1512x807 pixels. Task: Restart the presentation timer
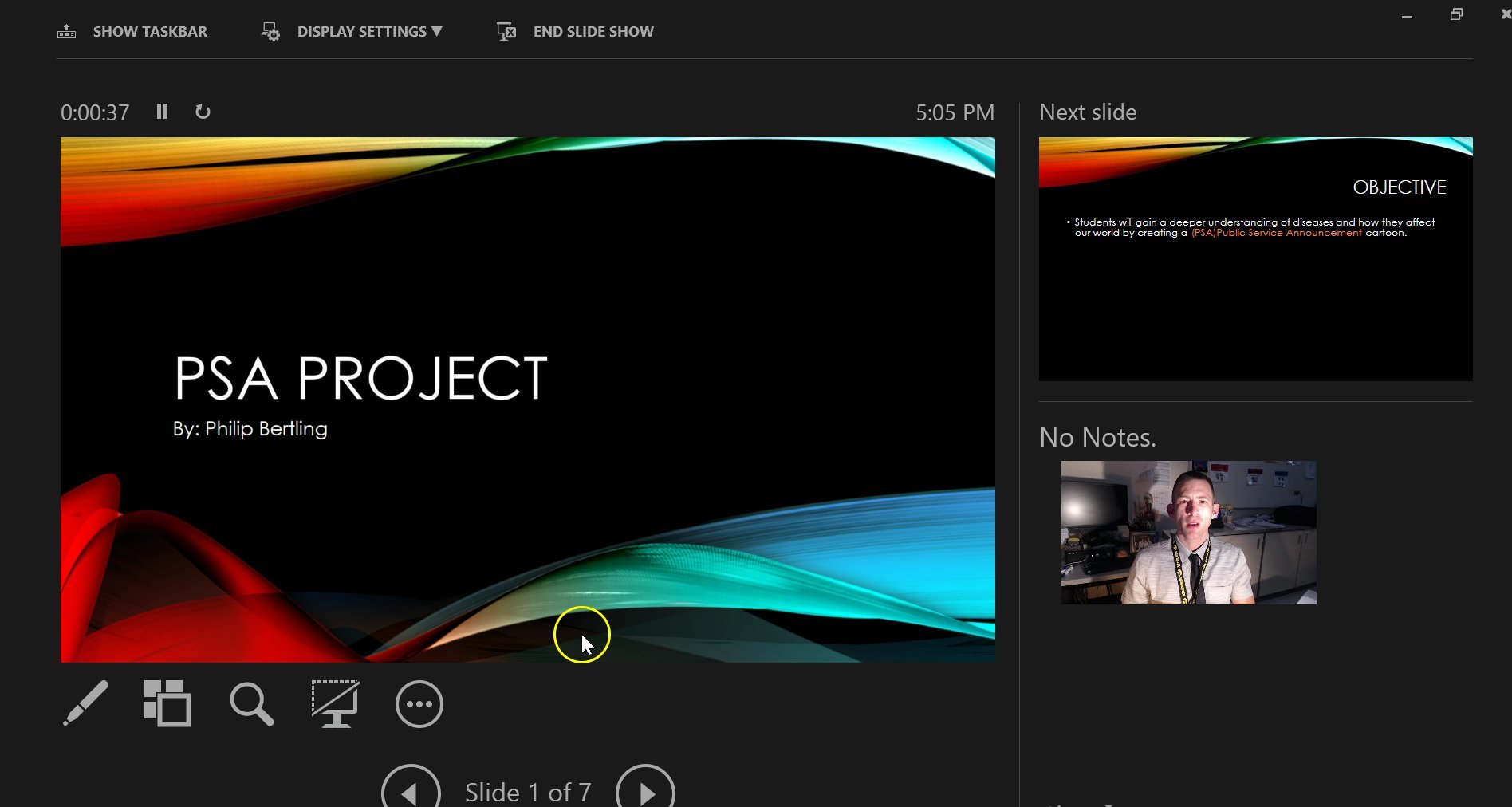[x=203, y=112]
